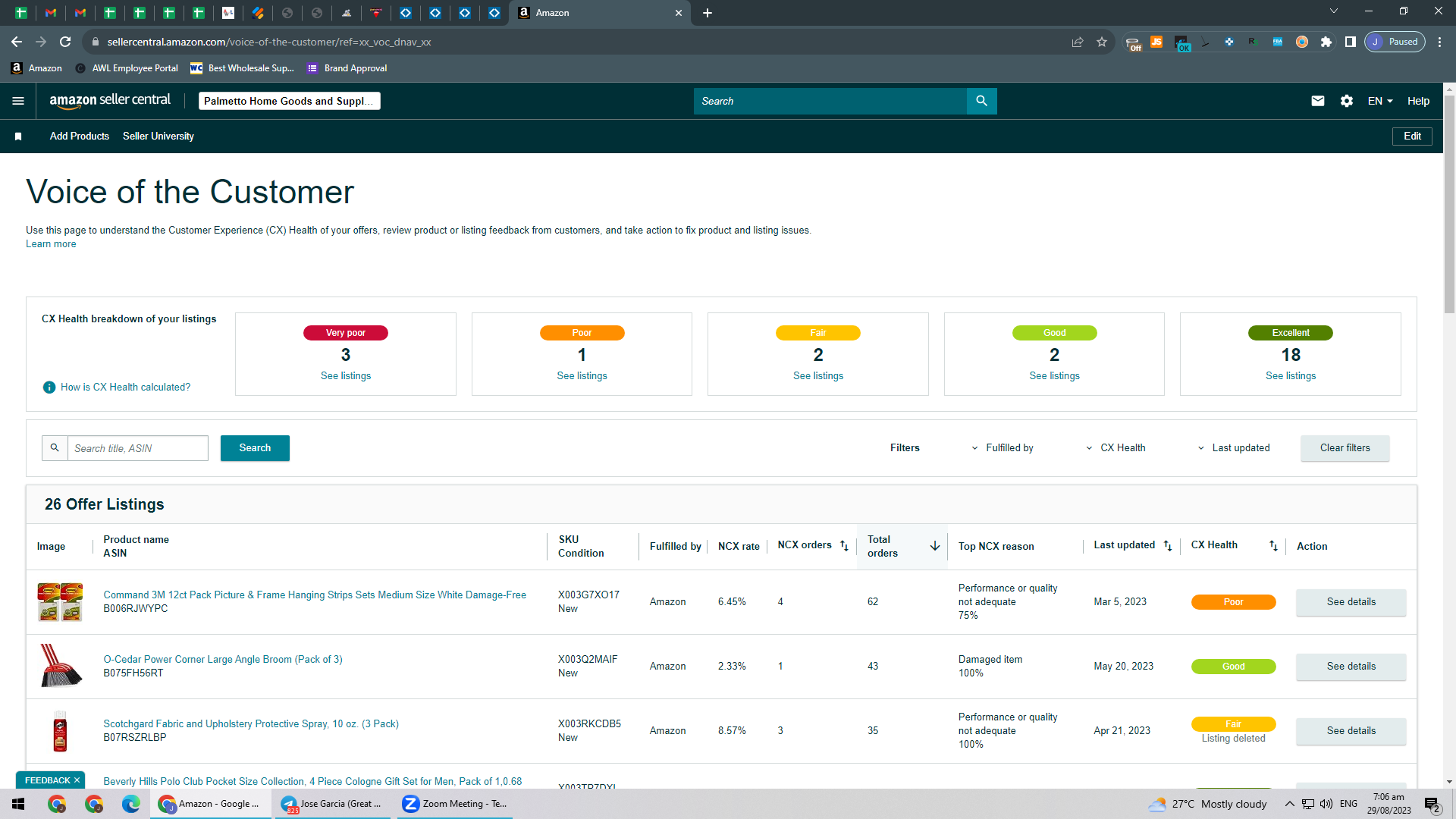Click the teal Search listings button
Image resolution: width=1456 pixels, height=819 pixels.
tap(255, 448)
